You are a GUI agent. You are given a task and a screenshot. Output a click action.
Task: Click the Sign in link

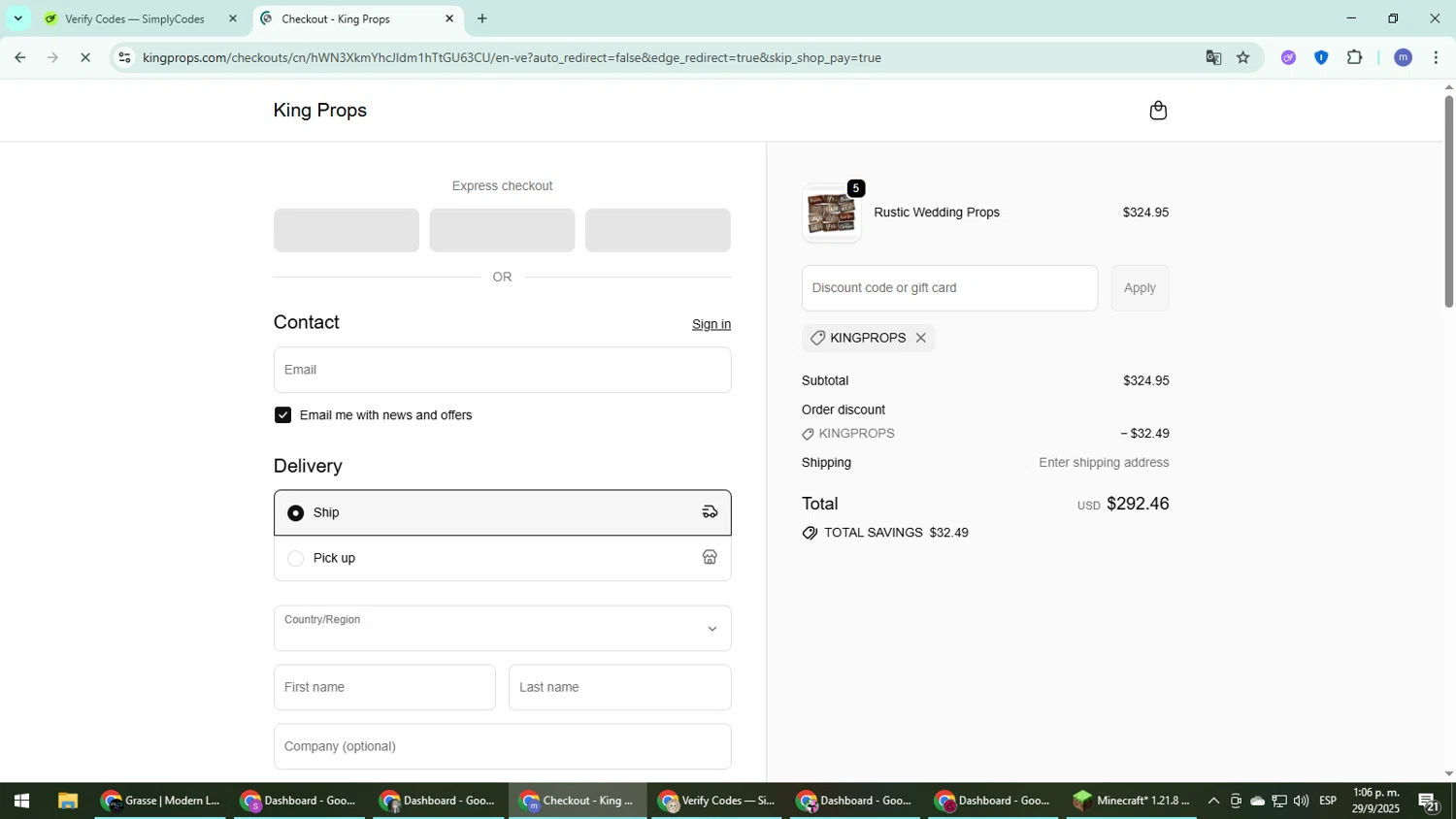point(711,324)
